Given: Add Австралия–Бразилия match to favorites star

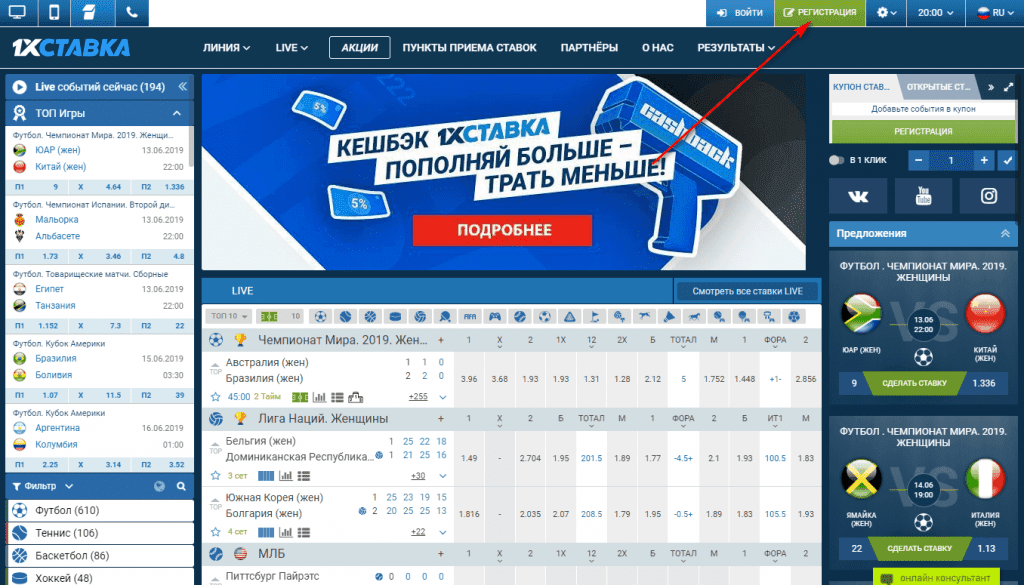Looking at the screenshot, I should 216,396.
